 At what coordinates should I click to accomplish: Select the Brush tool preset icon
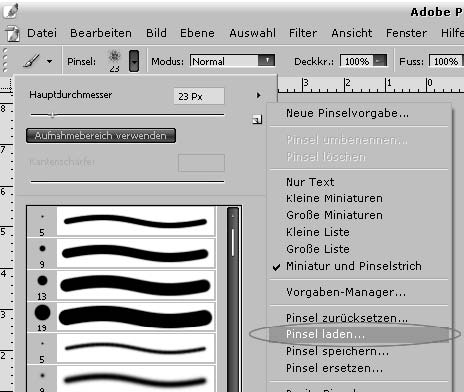(x=31, y=61)
